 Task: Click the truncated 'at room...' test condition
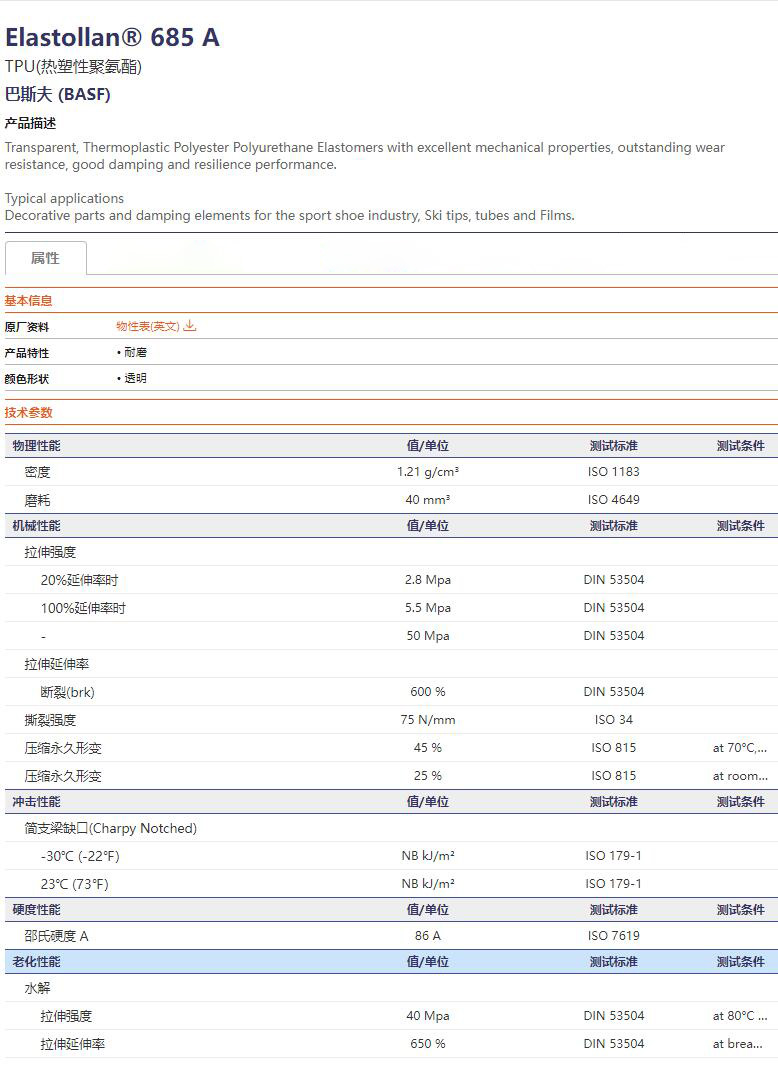click(740, 776)
